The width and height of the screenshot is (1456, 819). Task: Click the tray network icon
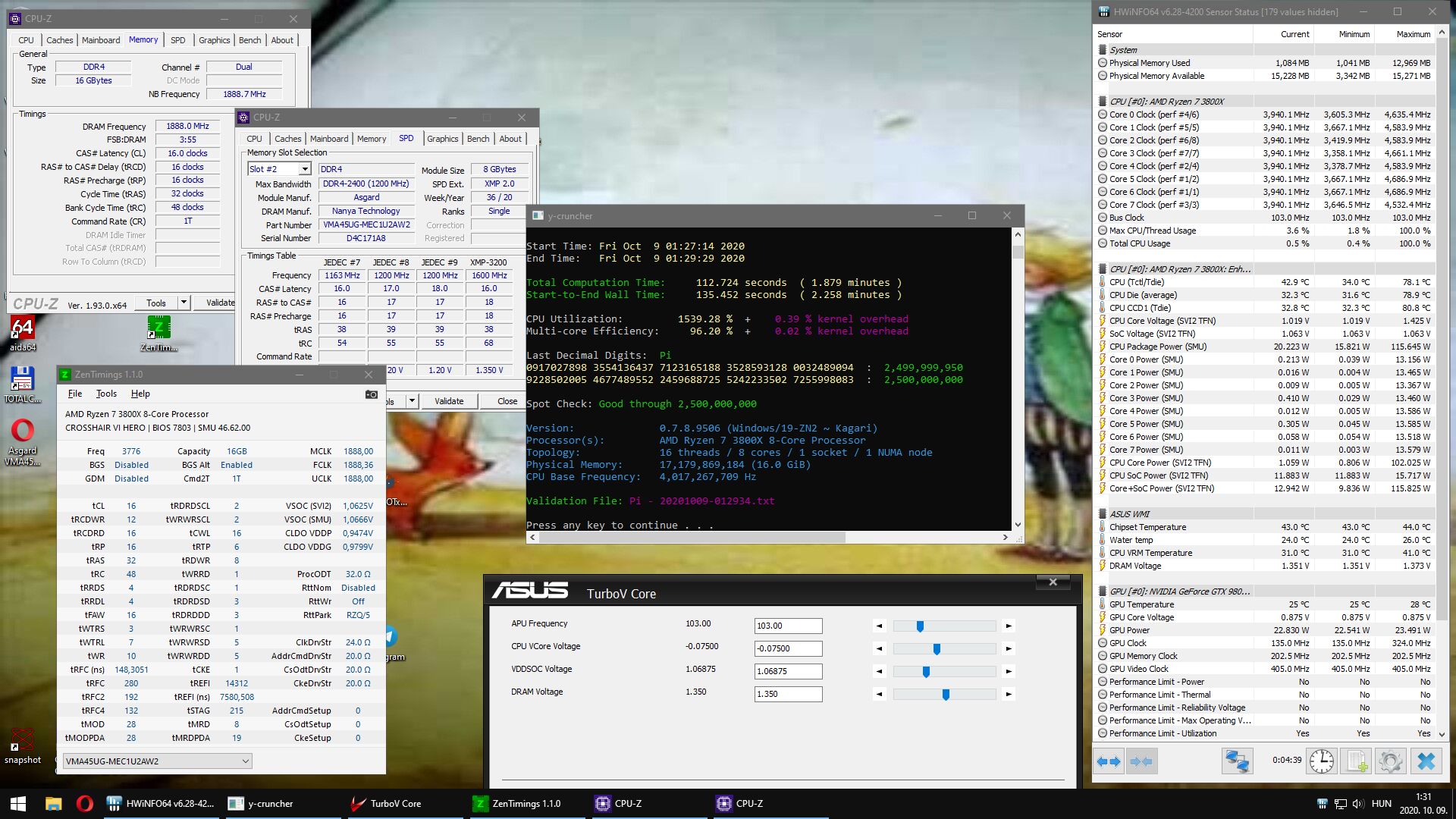(1340, 804)
